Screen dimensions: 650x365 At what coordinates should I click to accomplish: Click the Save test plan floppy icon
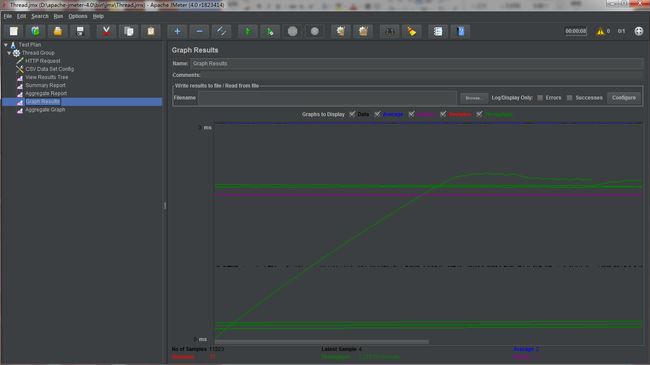[80, 32]
